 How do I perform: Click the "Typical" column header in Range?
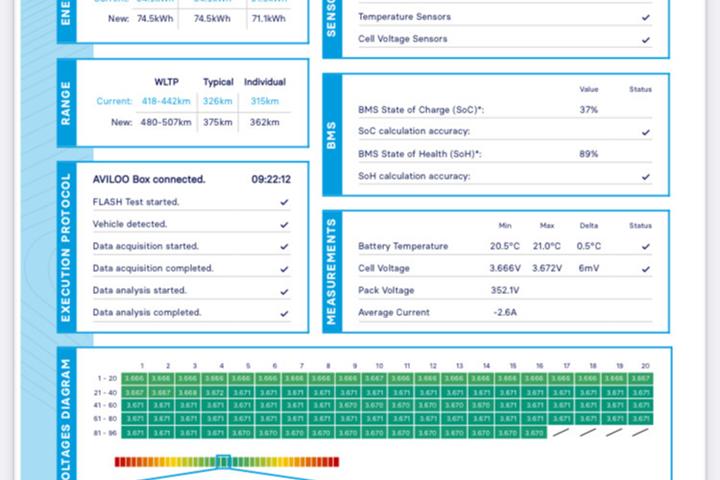tap(218, 82)
